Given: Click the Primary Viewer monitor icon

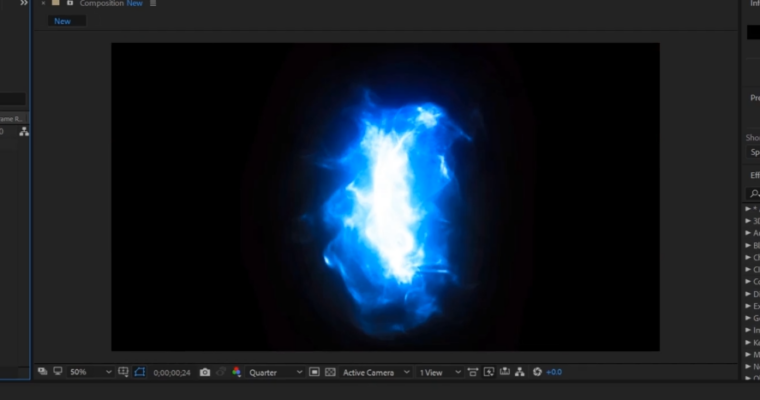Looking at the screenshot, I should click(x=58, y=372).
